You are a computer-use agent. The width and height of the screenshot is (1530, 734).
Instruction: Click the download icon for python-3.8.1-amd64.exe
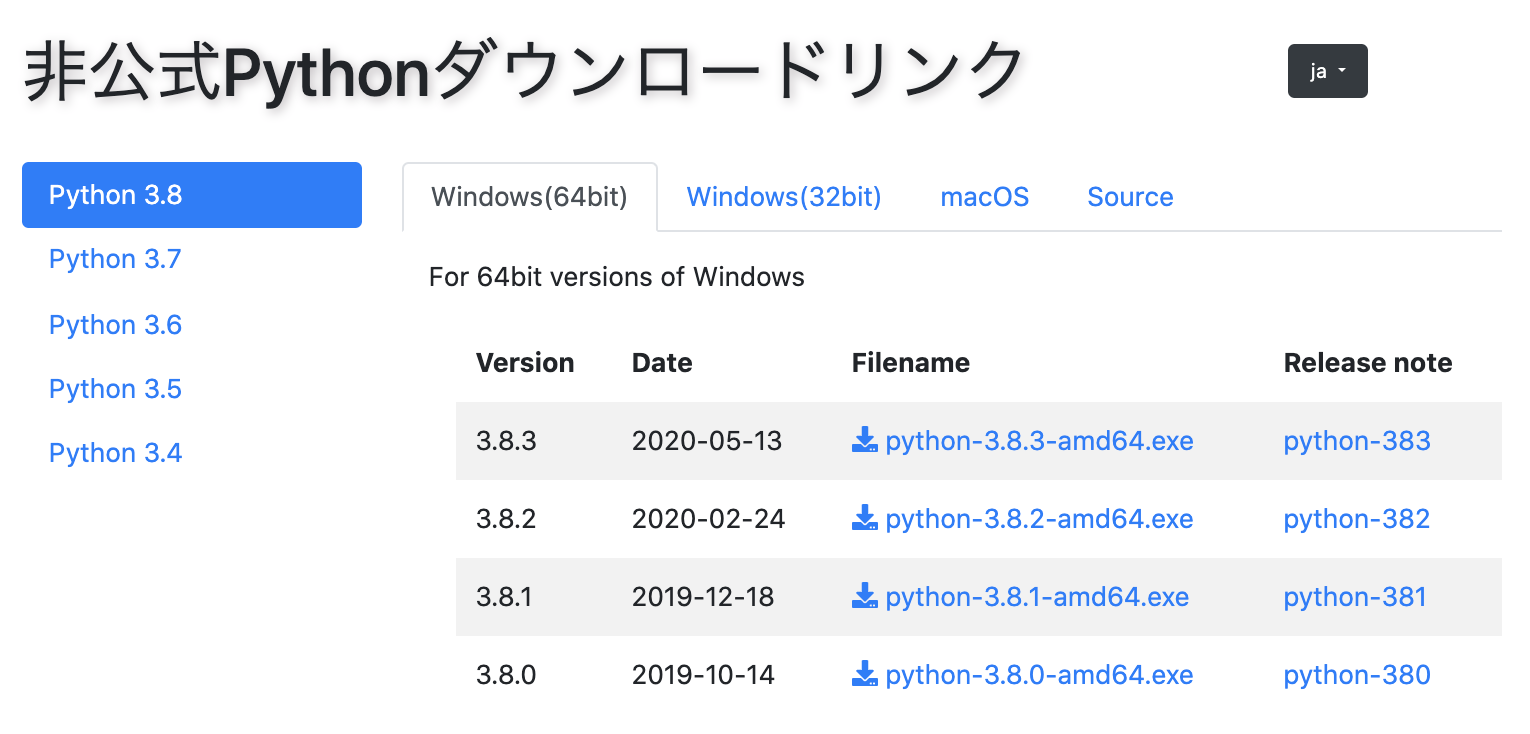point(864,596)
